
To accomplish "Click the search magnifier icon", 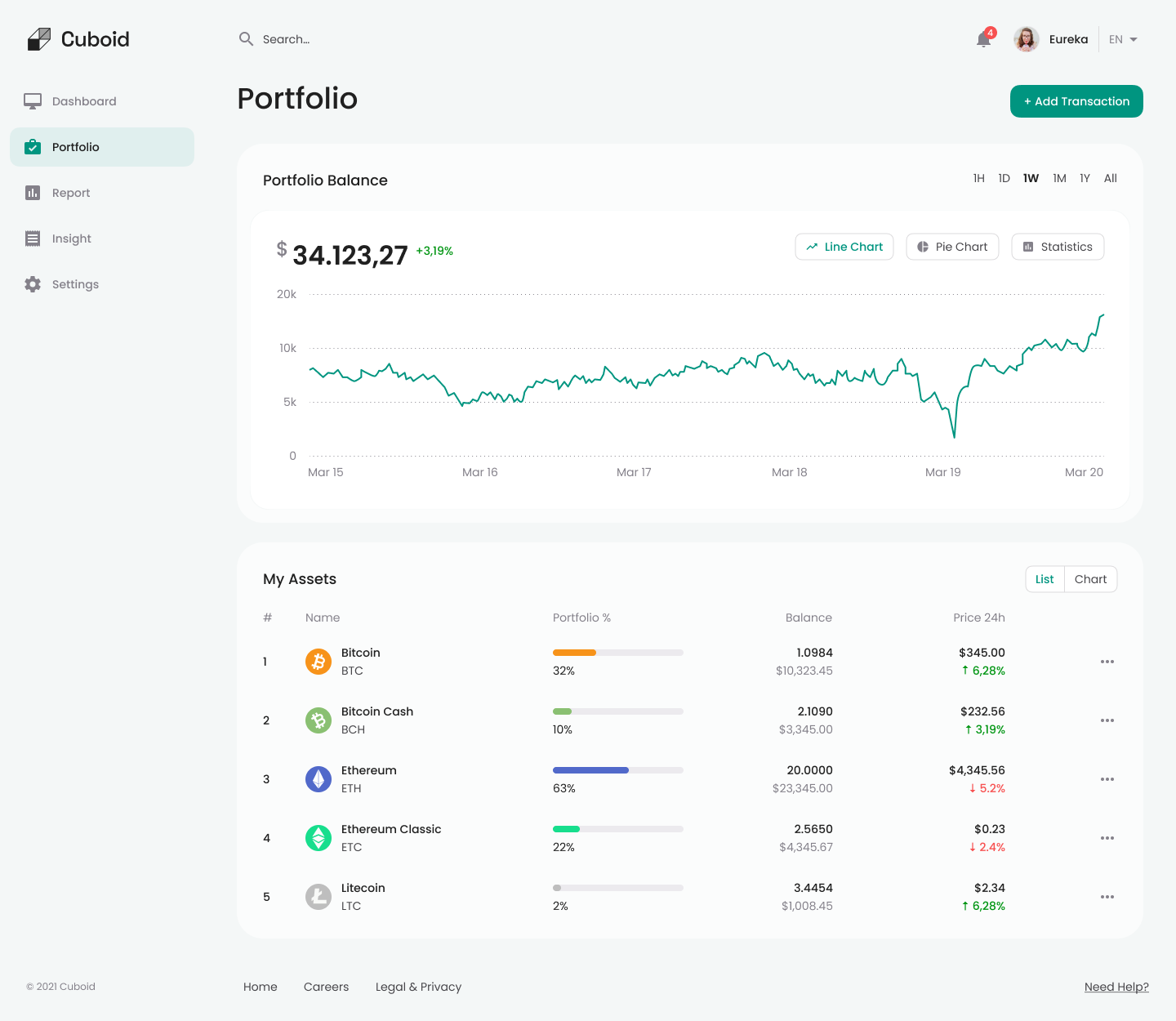I will pyautogui.click(x=246, y=38).
